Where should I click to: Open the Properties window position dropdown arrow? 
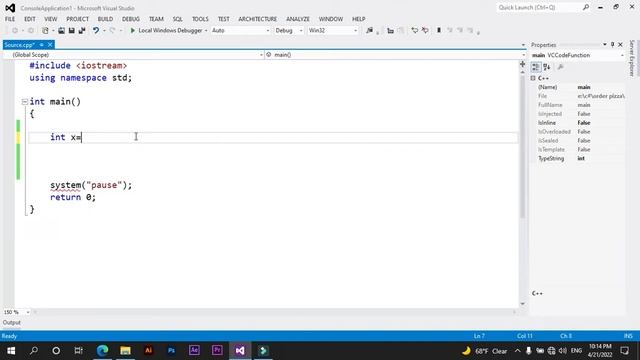pyautogui.click(x=604, y=44)
